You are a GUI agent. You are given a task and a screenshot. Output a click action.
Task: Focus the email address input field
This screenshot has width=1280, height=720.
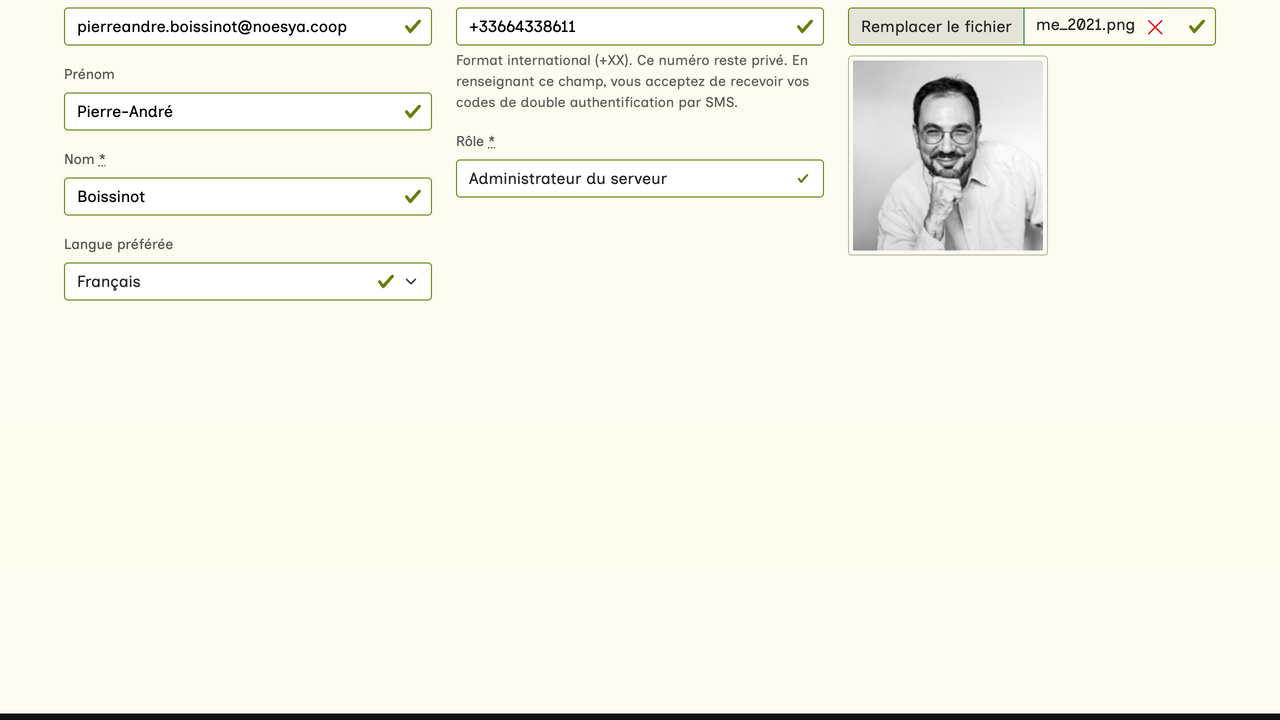(x=230, y=27)
